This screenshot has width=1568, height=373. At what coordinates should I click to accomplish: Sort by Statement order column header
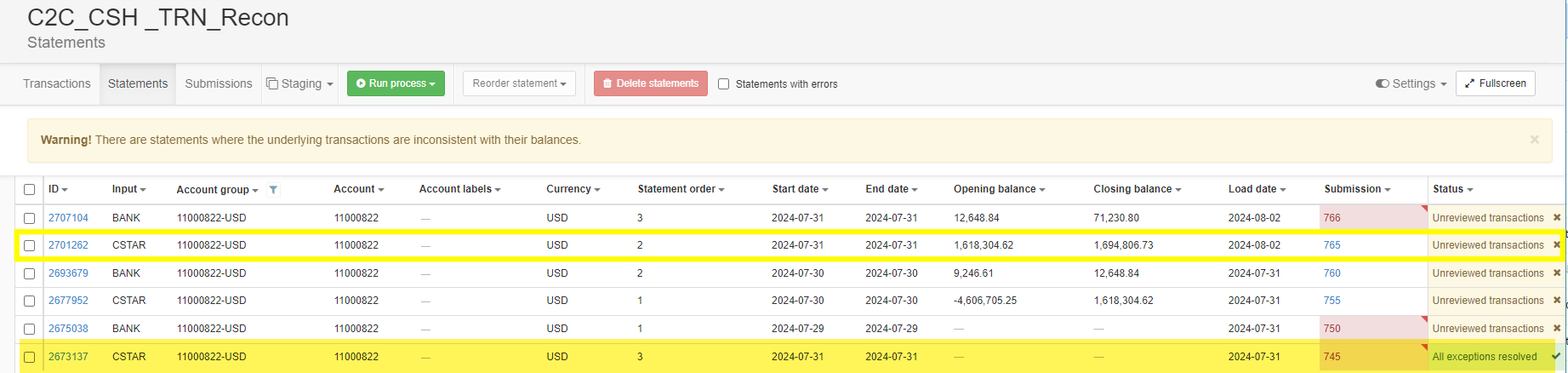[681, 189]
